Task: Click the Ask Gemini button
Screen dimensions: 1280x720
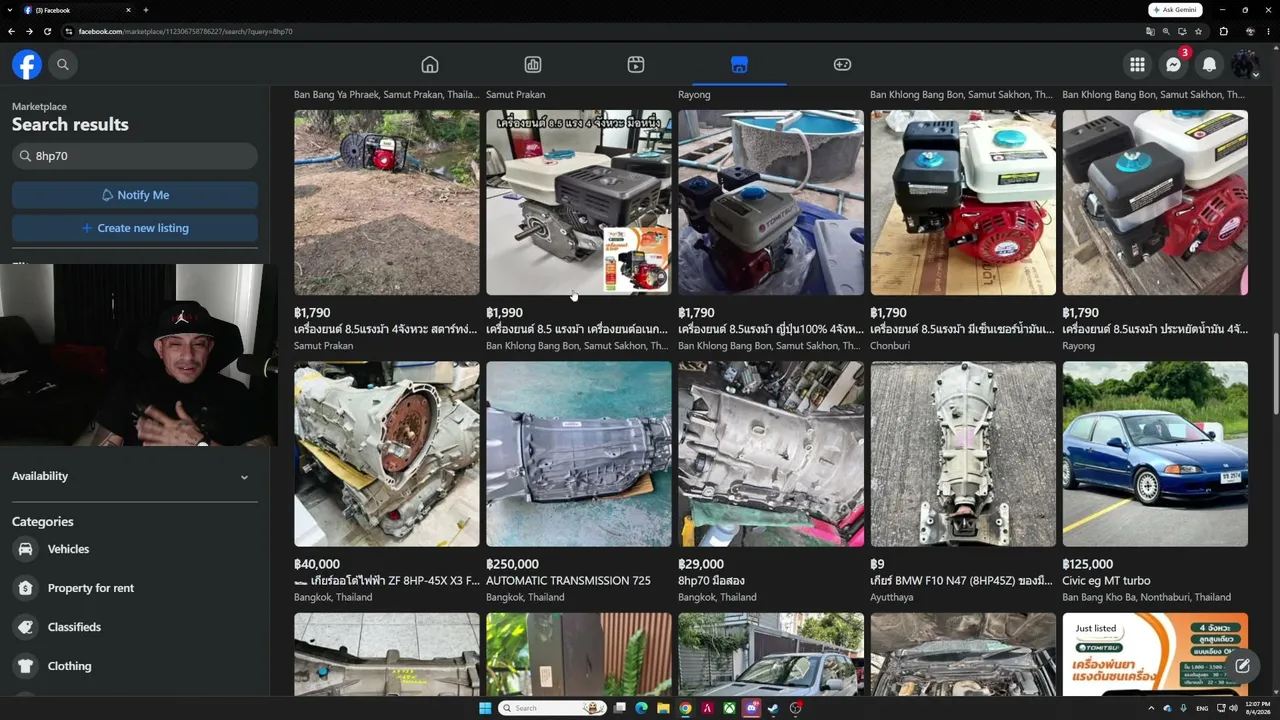Action: pyautogui.click(x=1175, y=10)
